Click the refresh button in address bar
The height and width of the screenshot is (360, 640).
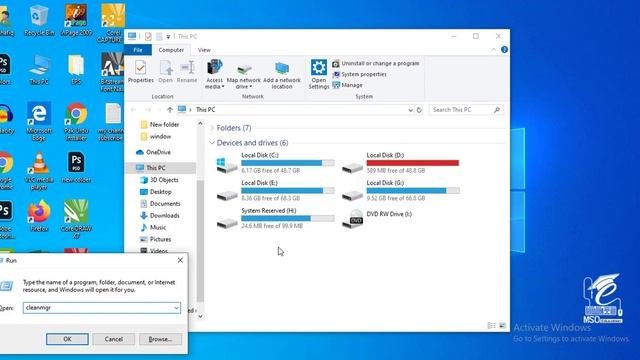419,110
